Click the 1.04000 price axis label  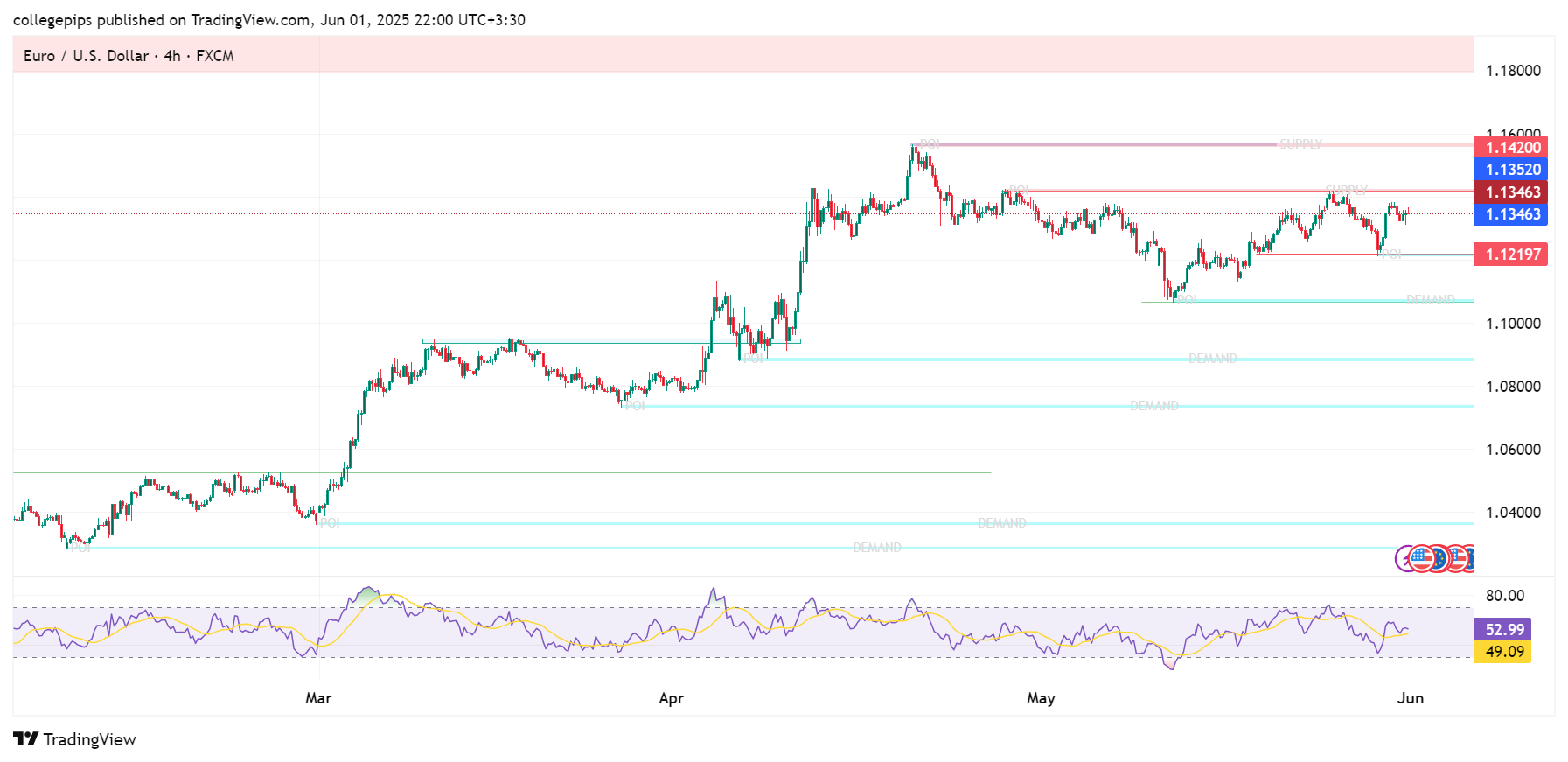coord(1513,513)
